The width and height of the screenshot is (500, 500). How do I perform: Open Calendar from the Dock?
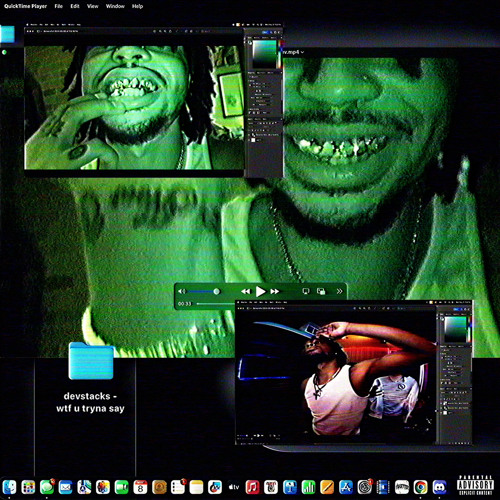(140, 487)
